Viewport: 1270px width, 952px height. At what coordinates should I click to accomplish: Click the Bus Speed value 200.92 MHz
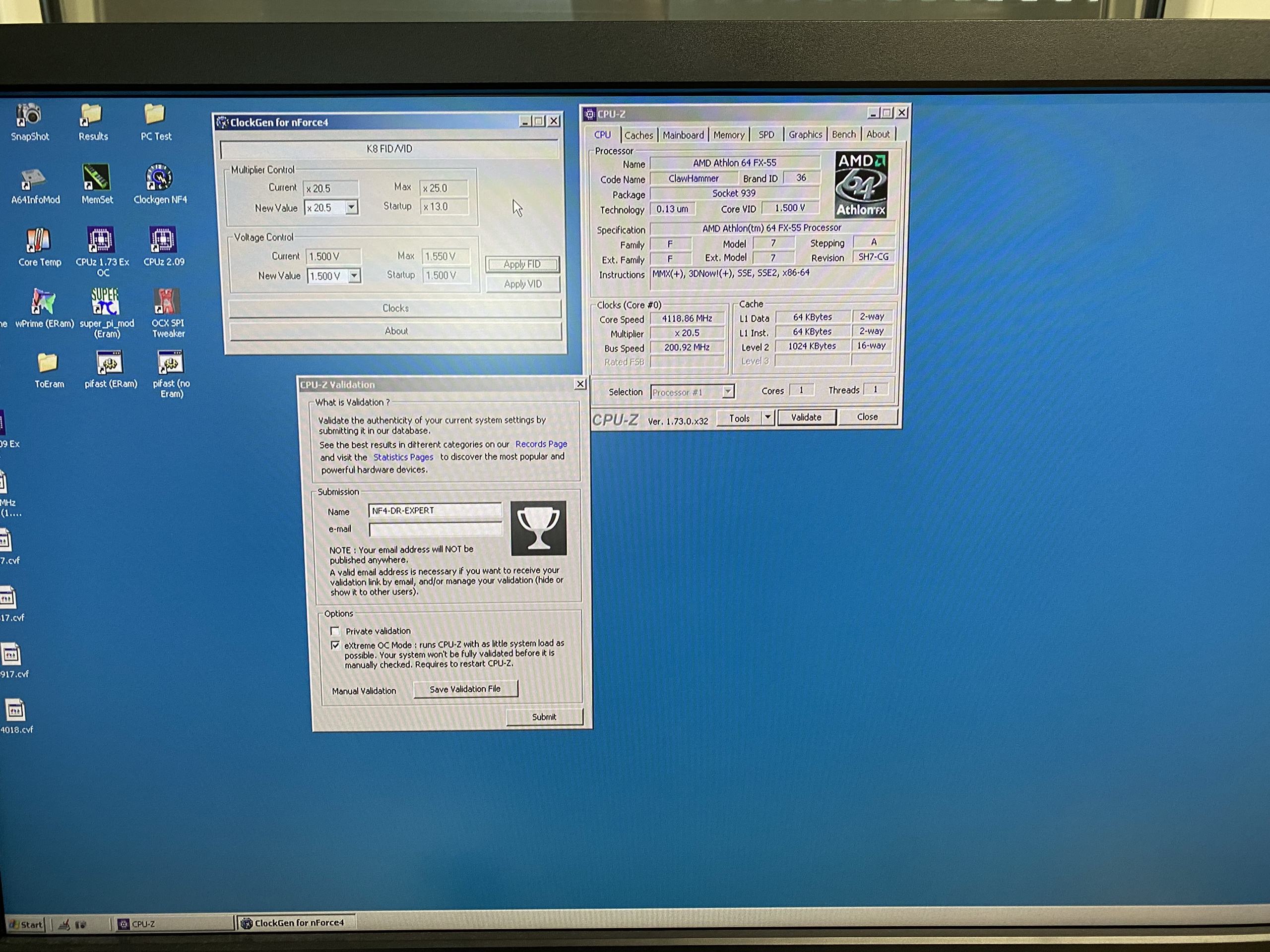coord(687,347)
